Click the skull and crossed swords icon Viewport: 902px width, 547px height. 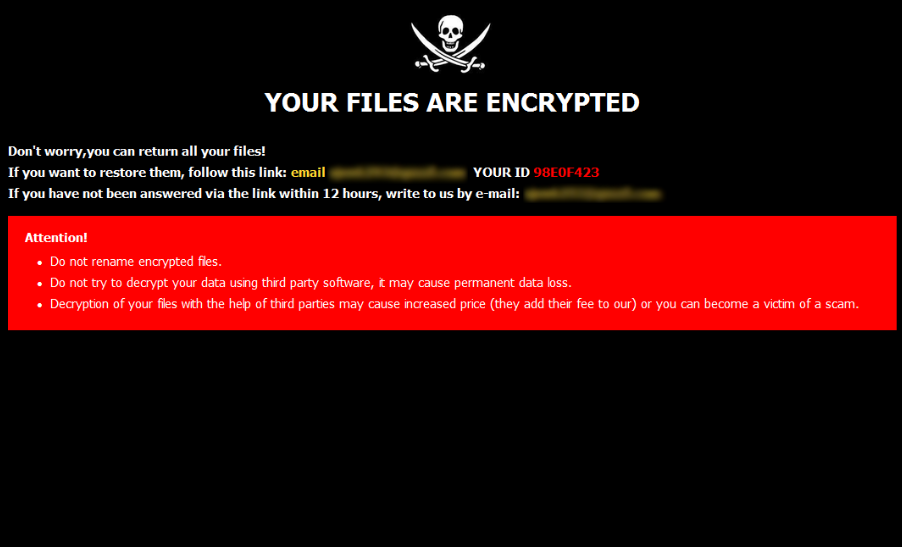coord(450,44)
